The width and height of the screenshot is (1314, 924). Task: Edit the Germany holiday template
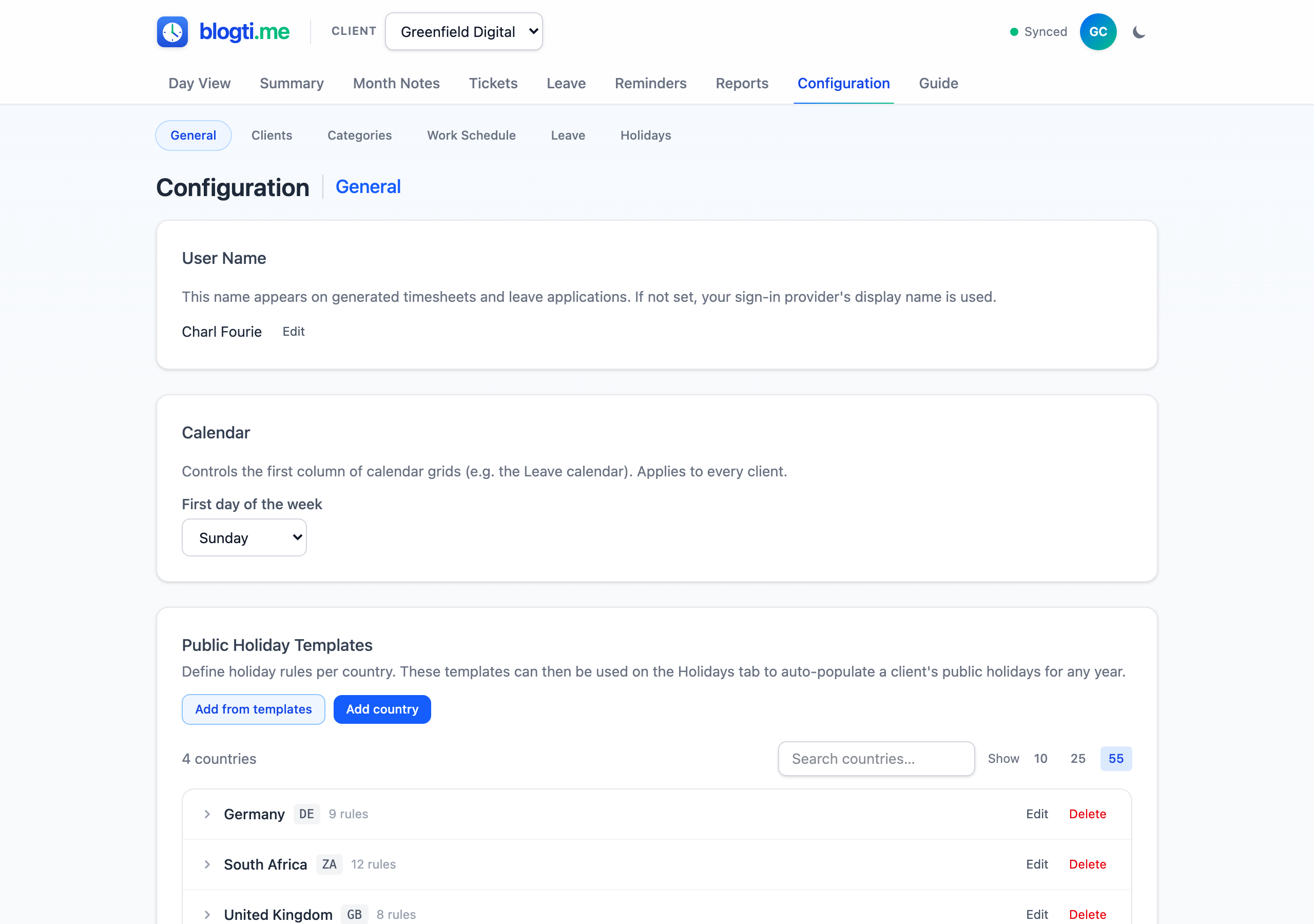tap(1036, 814)
